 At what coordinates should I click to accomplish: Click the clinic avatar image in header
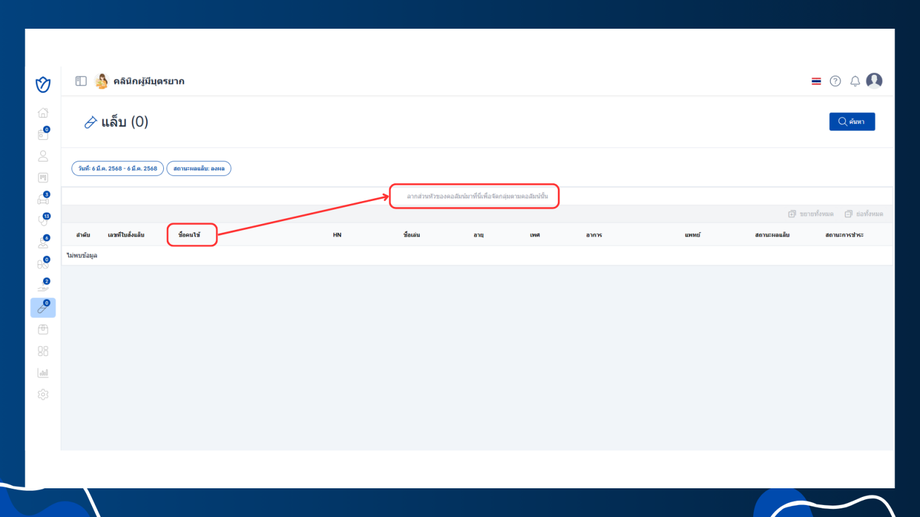click(102, 81)
